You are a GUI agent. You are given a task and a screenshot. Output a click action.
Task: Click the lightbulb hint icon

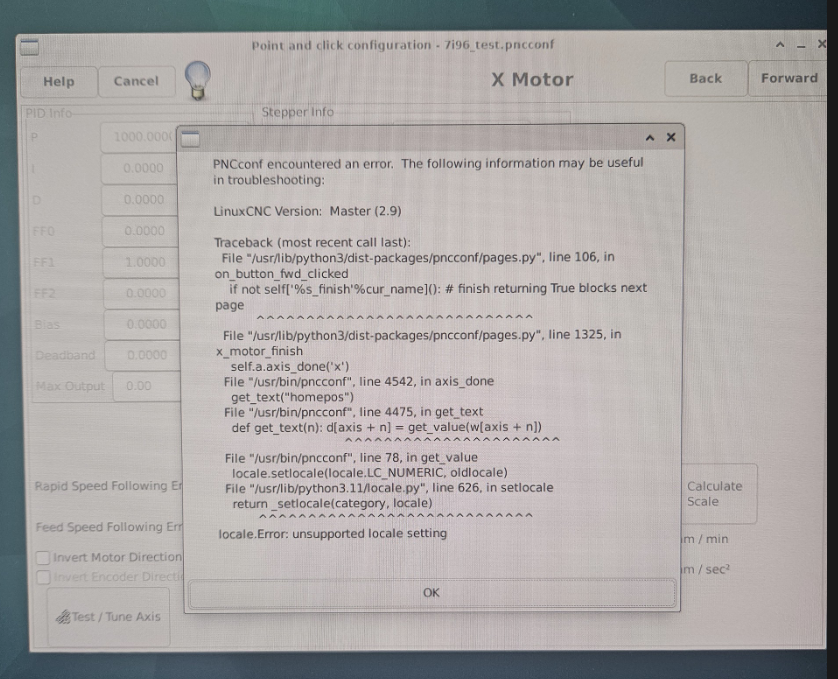(197, 80)
